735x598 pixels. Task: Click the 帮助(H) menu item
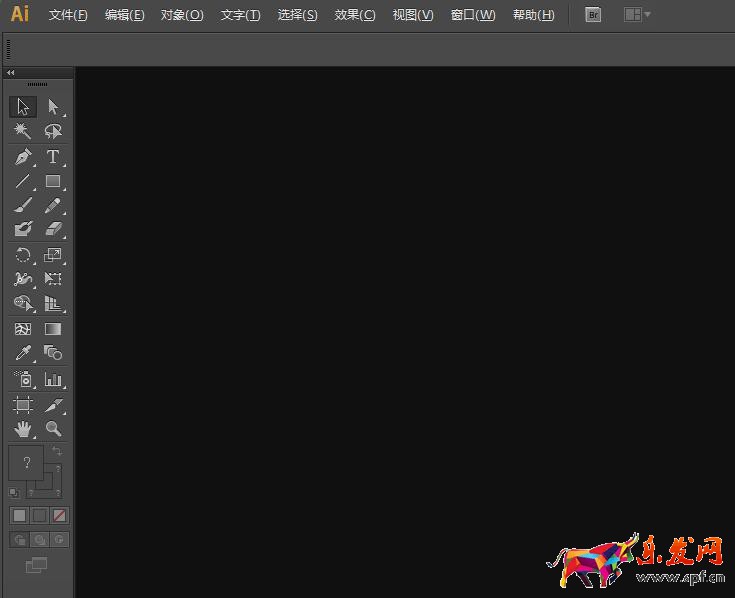coord(533,15)
